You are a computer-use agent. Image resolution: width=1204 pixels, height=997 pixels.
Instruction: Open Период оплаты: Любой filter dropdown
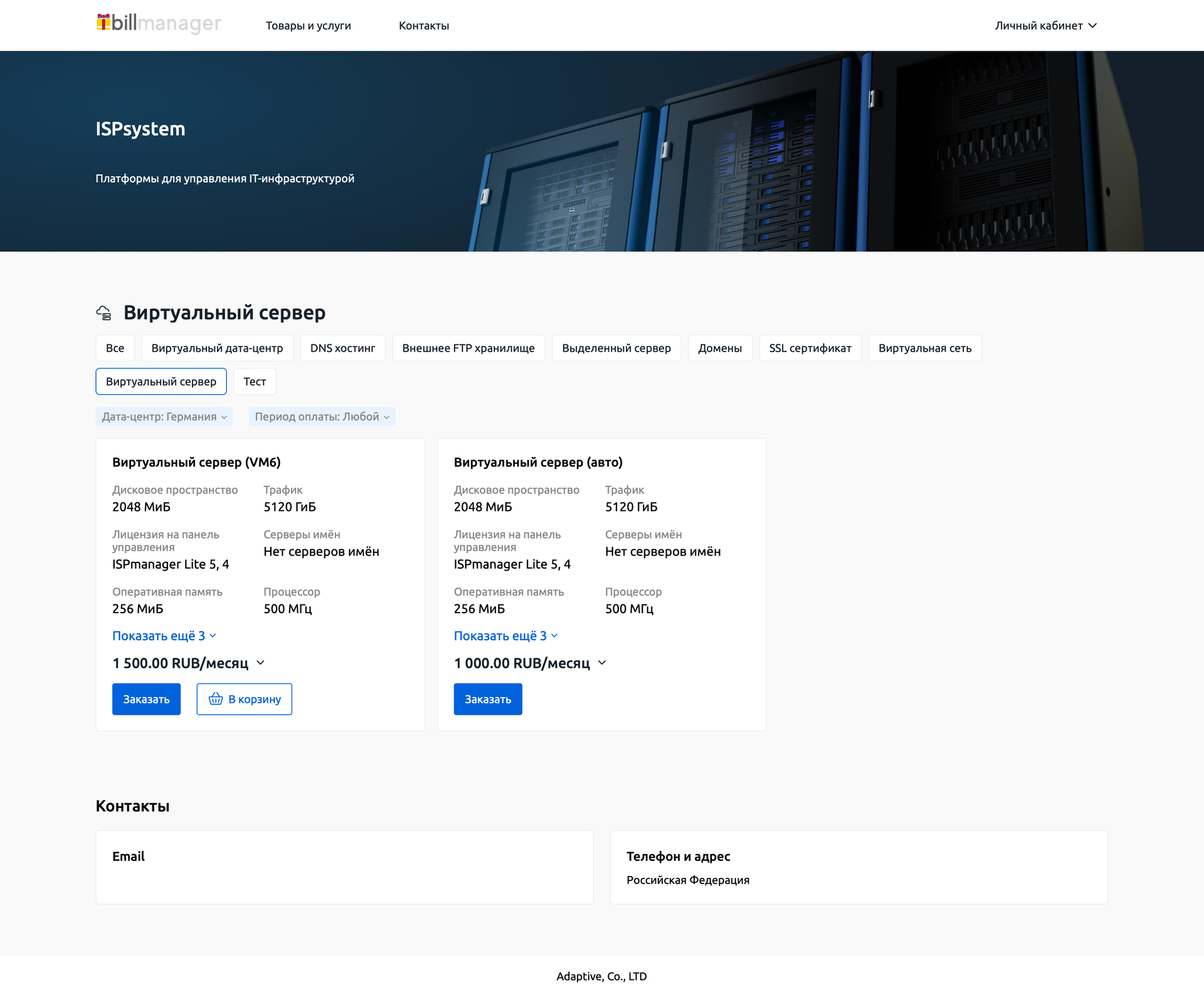point(322,416)
